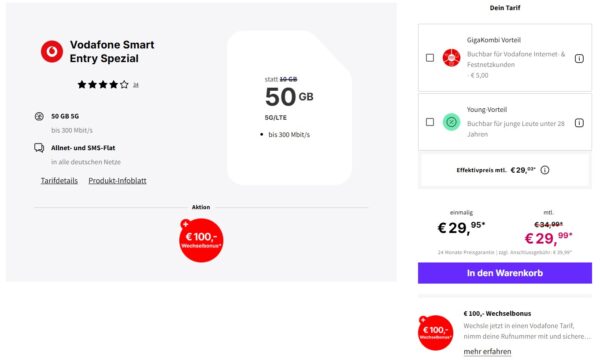600x362 pixels.
Task: Click the 50 GB 5G speed icon
Action: (39, 116)
